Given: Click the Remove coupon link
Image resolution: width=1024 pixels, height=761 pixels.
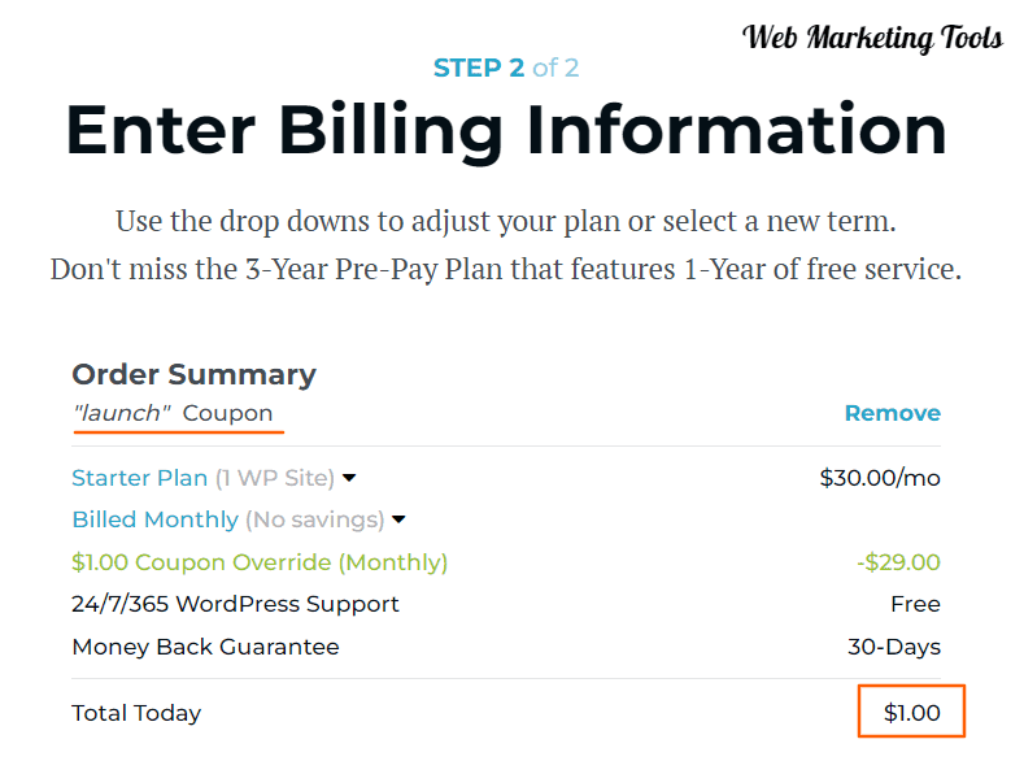Looking at the screenshot, I should (x=892, y=413).
